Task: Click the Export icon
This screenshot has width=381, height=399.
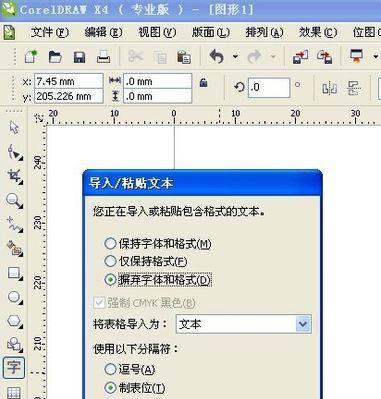Action: tap(325, 57)
